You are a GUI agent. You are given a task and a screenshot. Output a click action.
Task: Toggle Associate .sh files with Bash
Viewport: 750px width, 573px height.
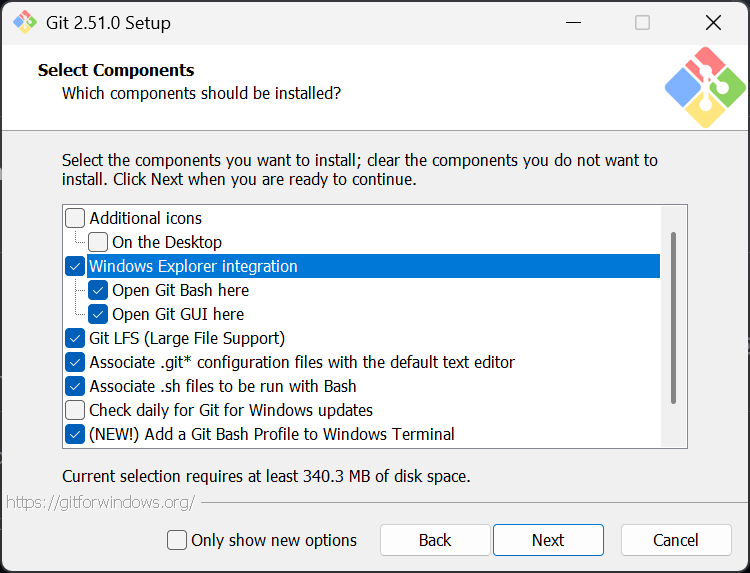(x=75, y=386)
